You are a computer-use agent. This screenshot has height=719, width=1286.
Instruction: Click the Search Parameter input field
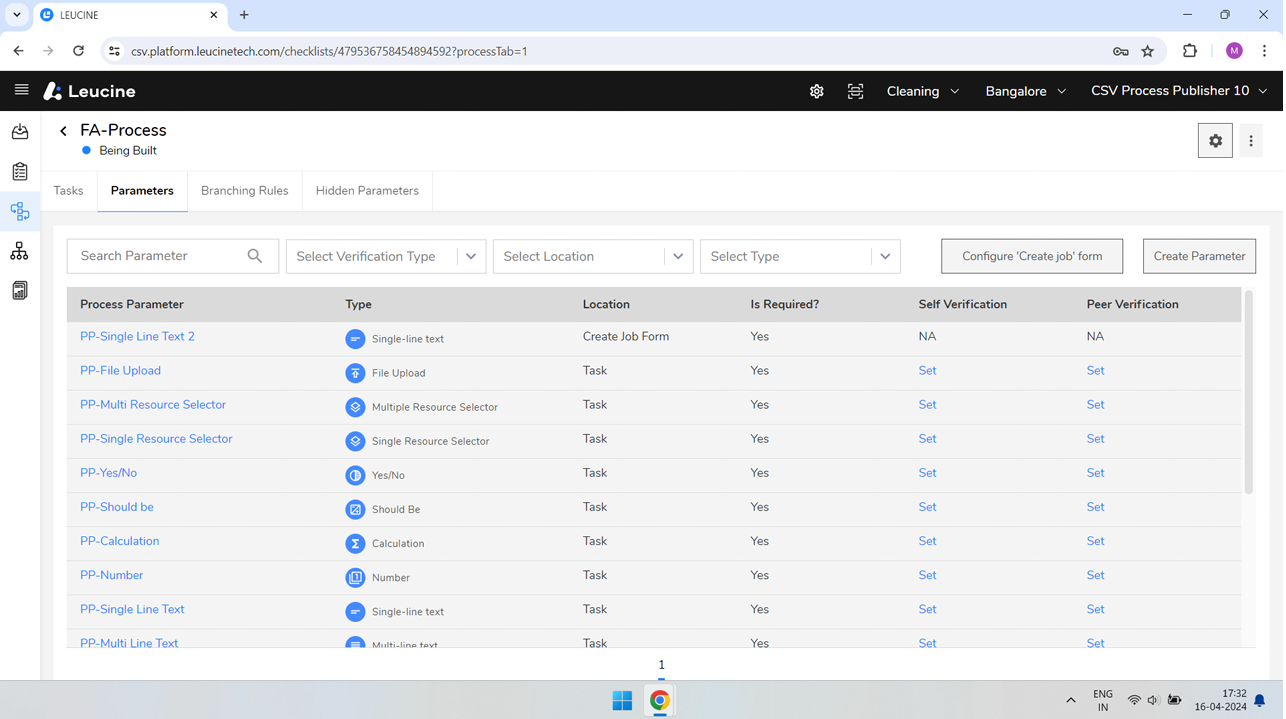[x=160, y=256]
